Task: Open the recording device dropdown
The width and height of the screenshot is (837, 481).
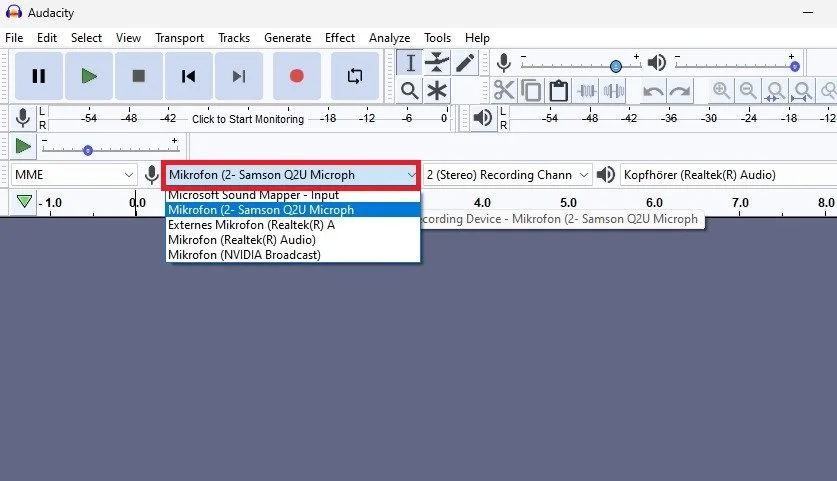Action: [291, 175]
